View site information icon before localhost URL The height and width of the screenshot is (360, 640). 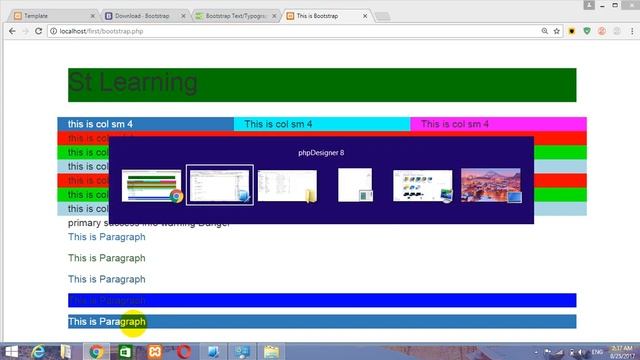(x=53, y=31)
